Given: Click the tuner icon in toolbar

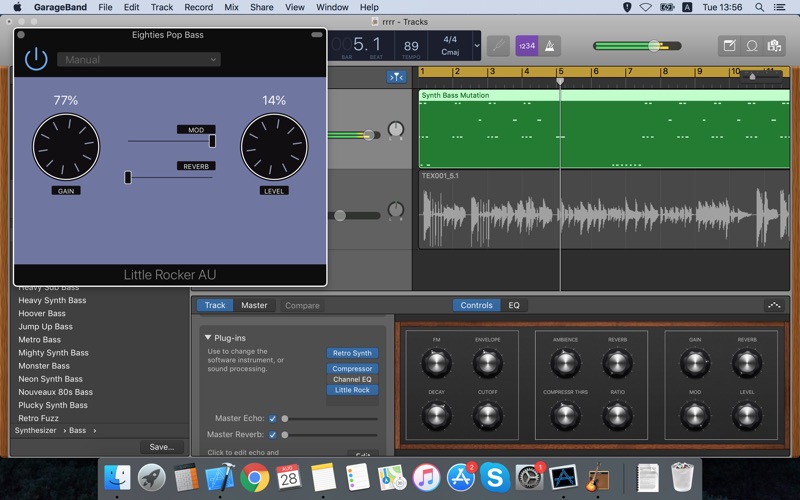Looking at the screenshot, I should 498,46.
